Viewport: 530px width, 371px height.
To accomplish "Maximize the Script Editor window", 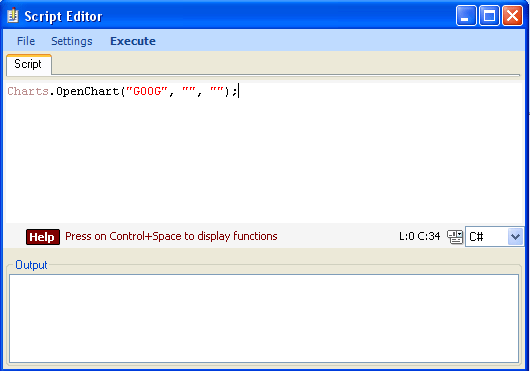I will 489,16.
